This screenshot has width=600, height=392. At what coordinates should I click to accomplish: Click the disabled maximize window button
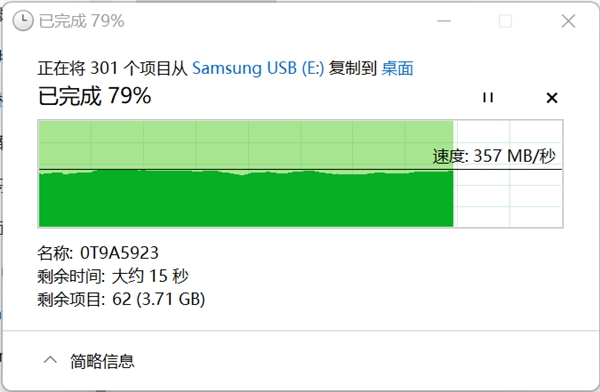pos(505,21)
